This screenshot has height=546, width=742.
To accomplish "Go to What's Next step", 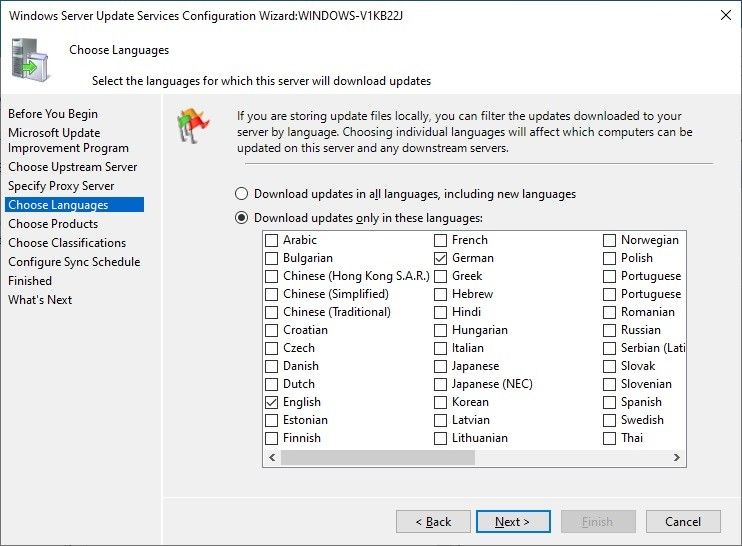I will [40, 299].
